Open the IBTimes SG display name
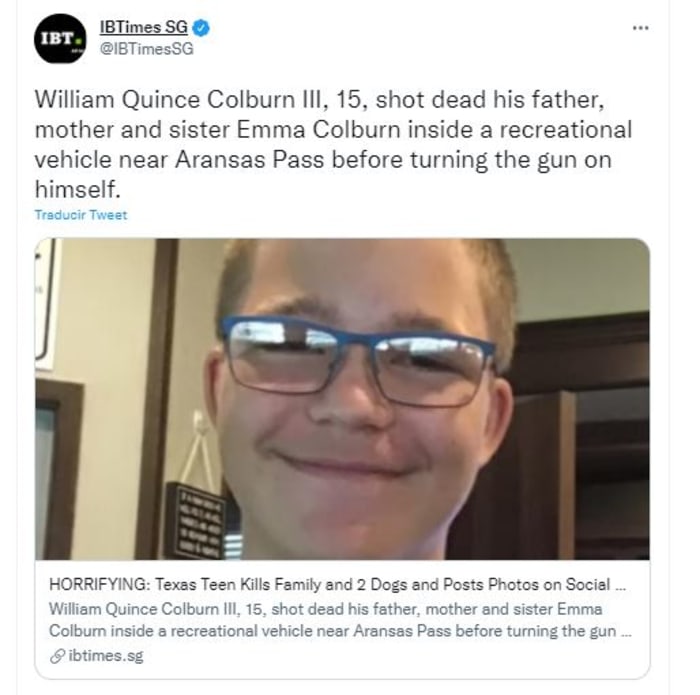The width and height of the screenshot is (700, 695). [x=144, y=27]
